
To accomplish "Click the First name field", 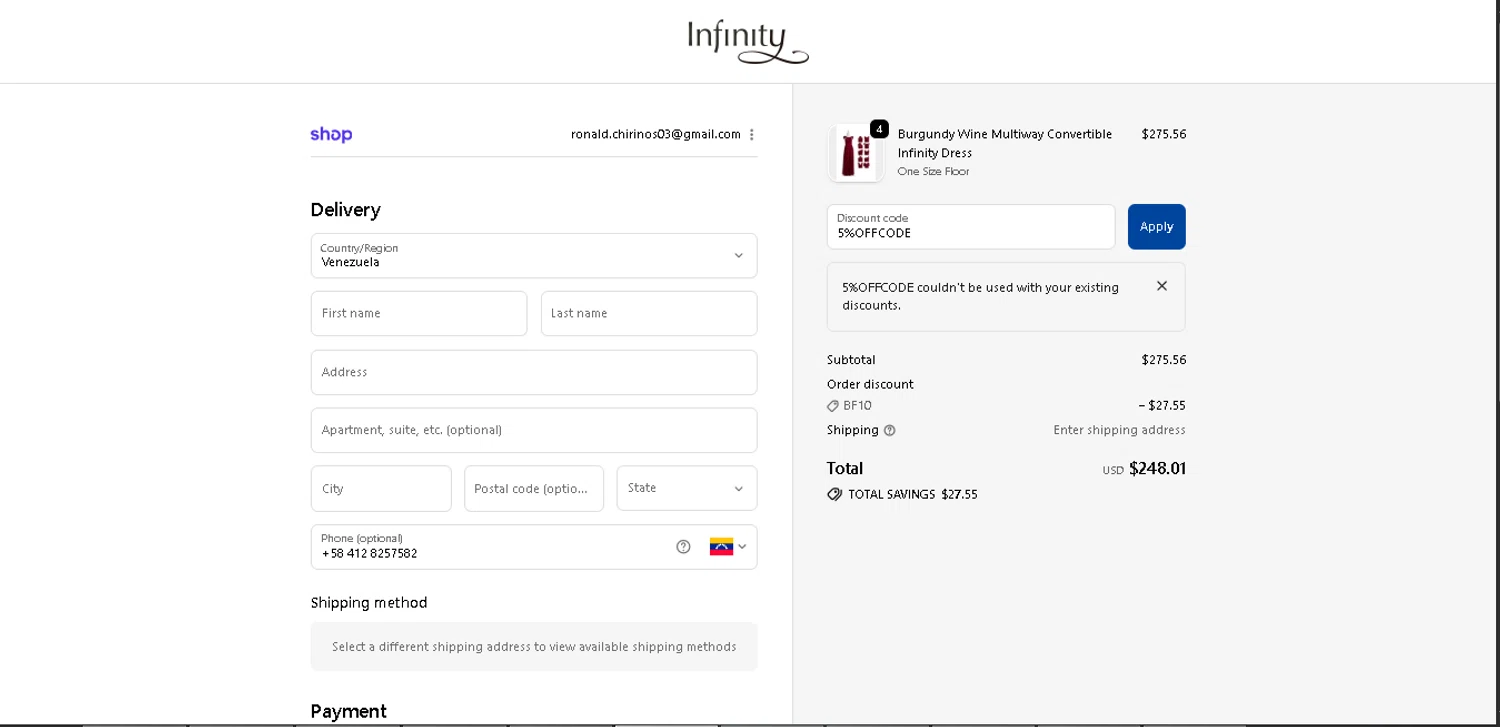I will [x=419, y=314].
